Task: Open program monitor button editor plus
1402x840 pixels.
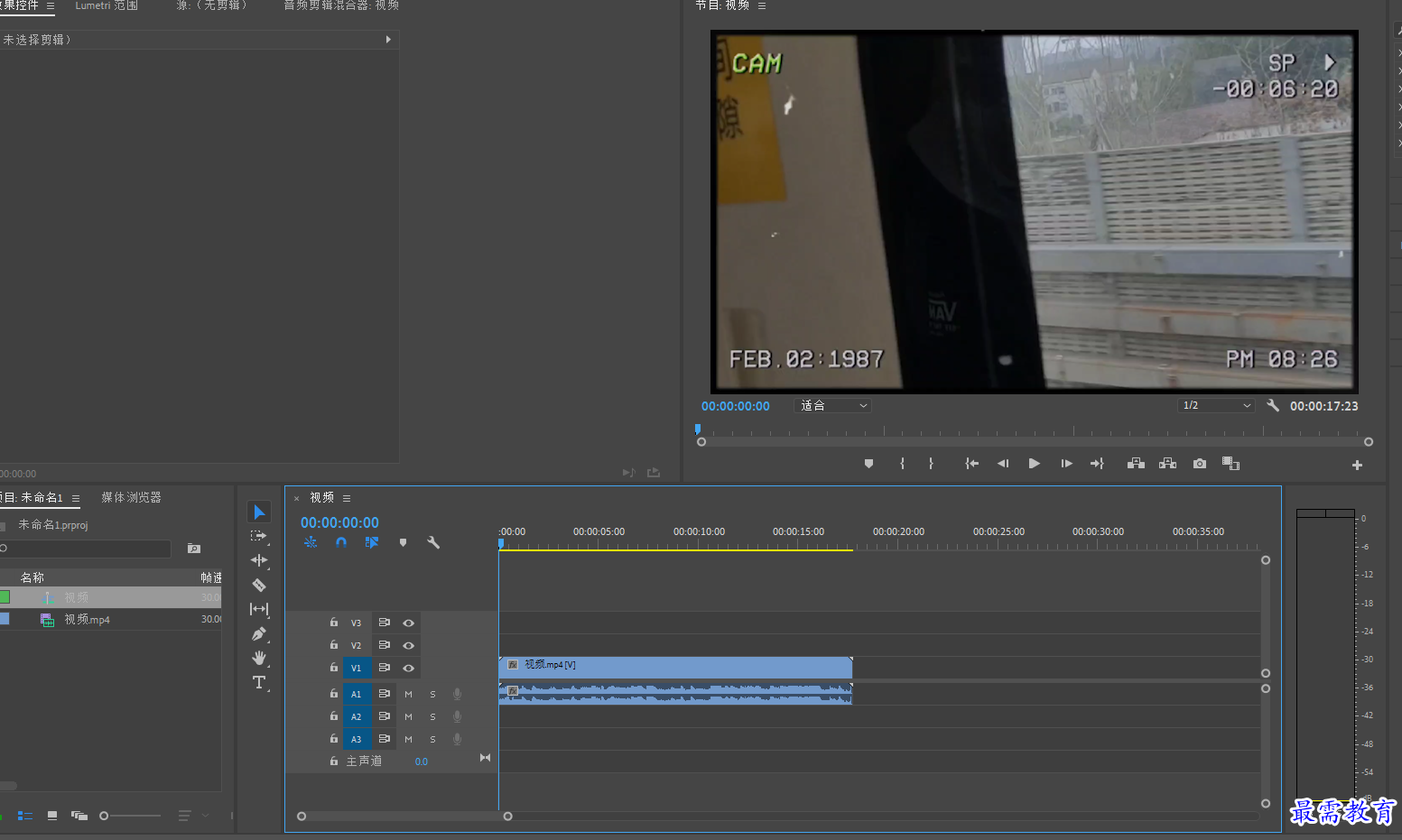Action: [x=1357, y=466]
